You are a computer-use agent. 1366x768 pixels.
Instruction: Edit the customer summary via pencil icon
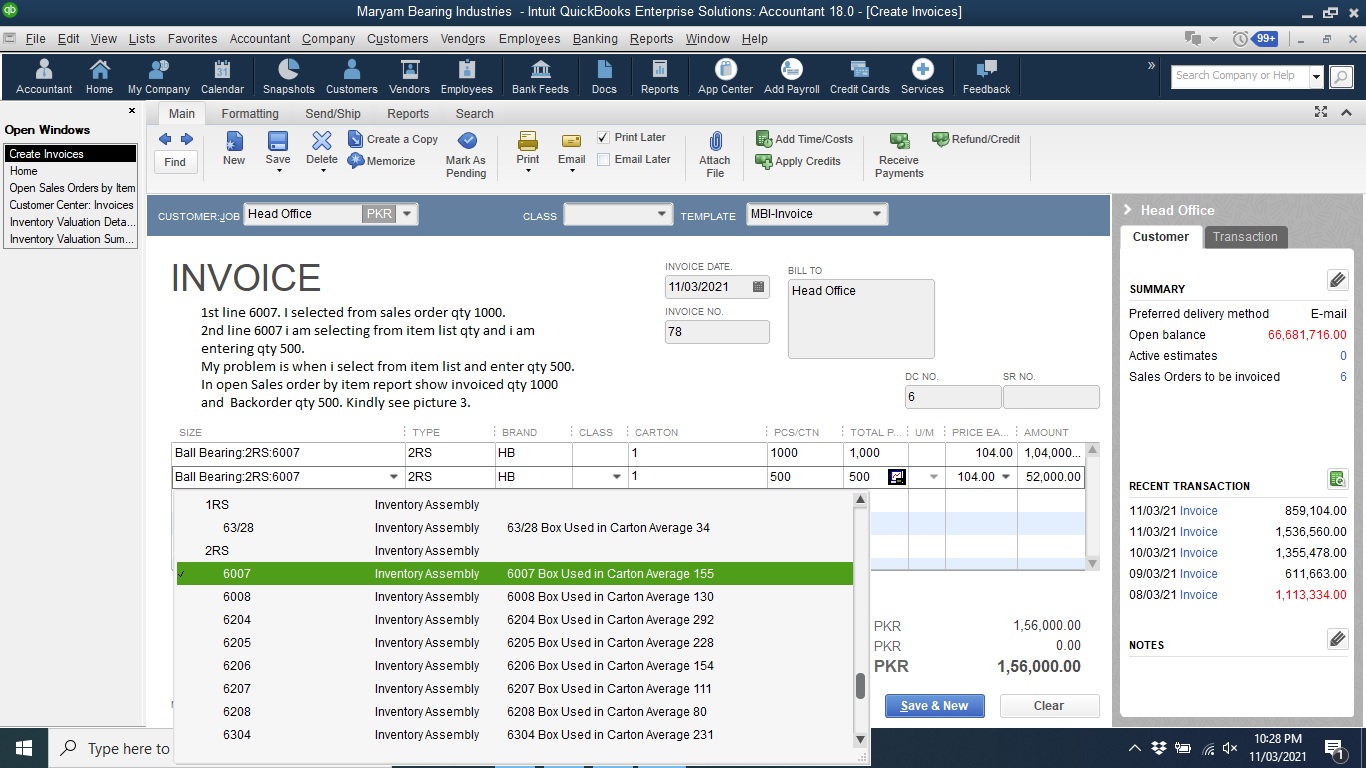coord(1337,280)
